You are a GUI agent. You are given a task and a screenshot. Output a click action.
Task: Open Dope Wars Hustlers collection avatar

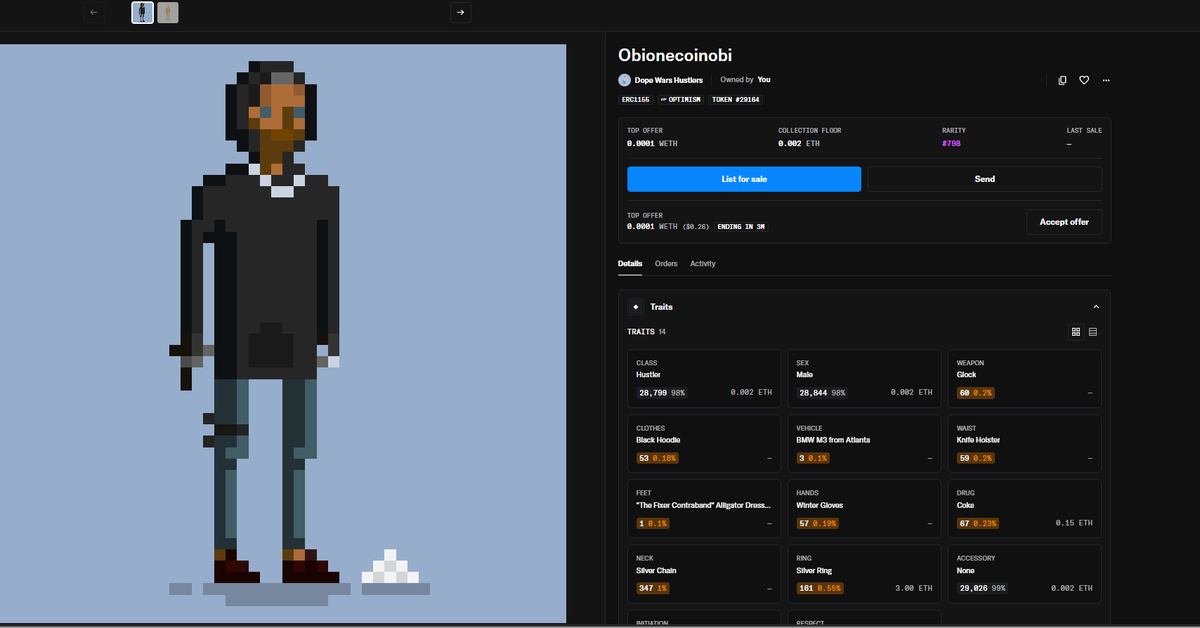pyautogui.click(x=624, y=80)
